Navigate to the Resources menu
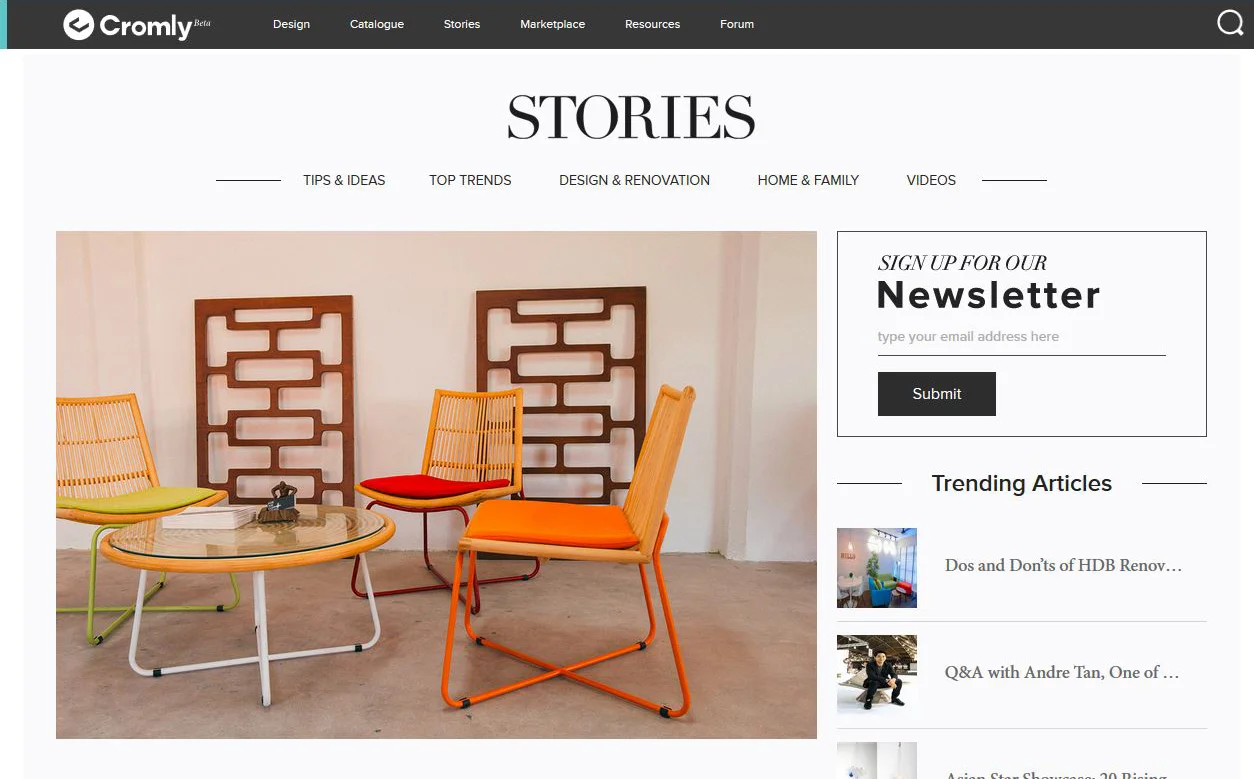The image size is (1254, 779). pos(652,24)
